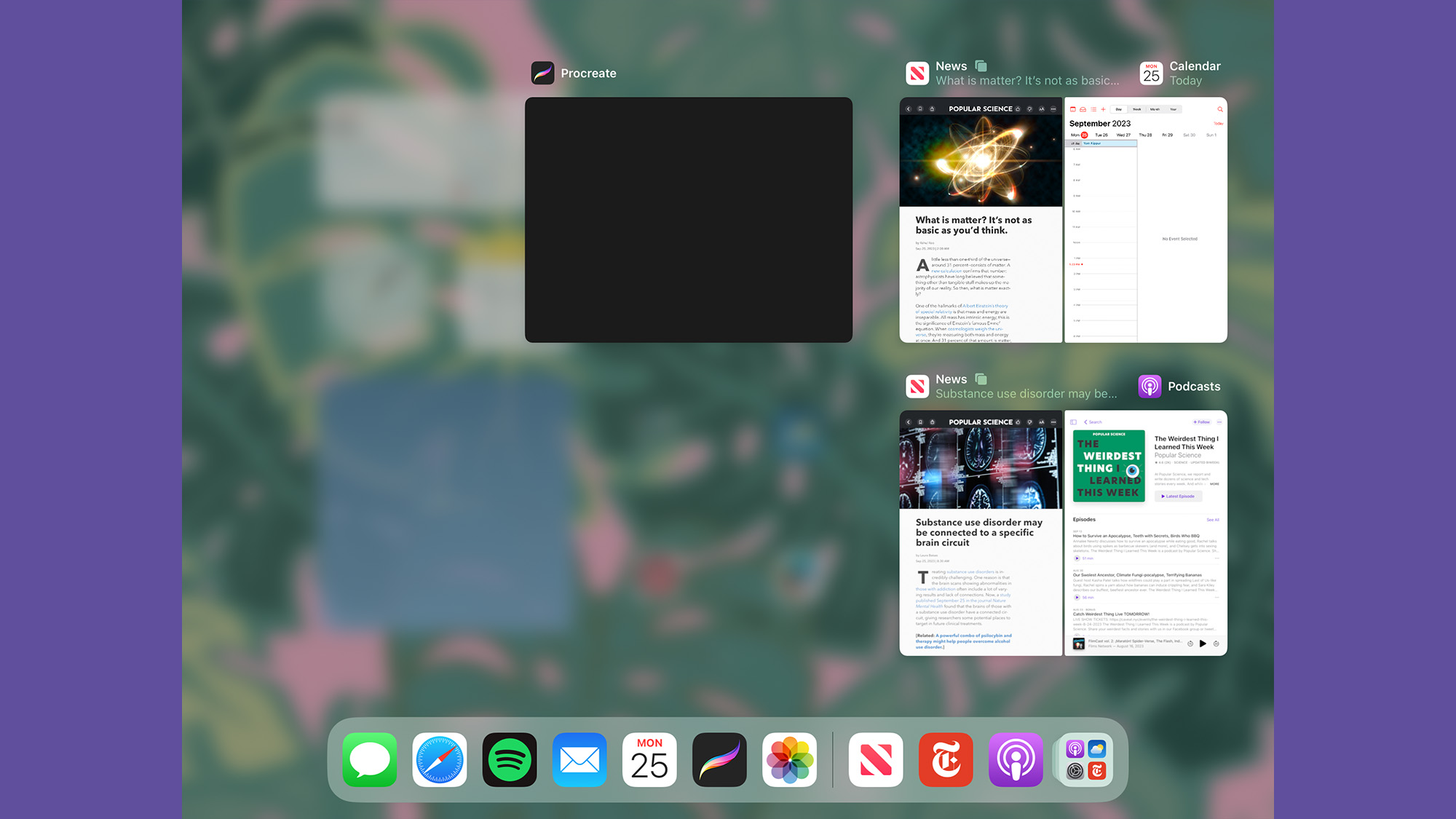Open the Substance use disorder News article
1456x819 pixels.
[981, 533]
